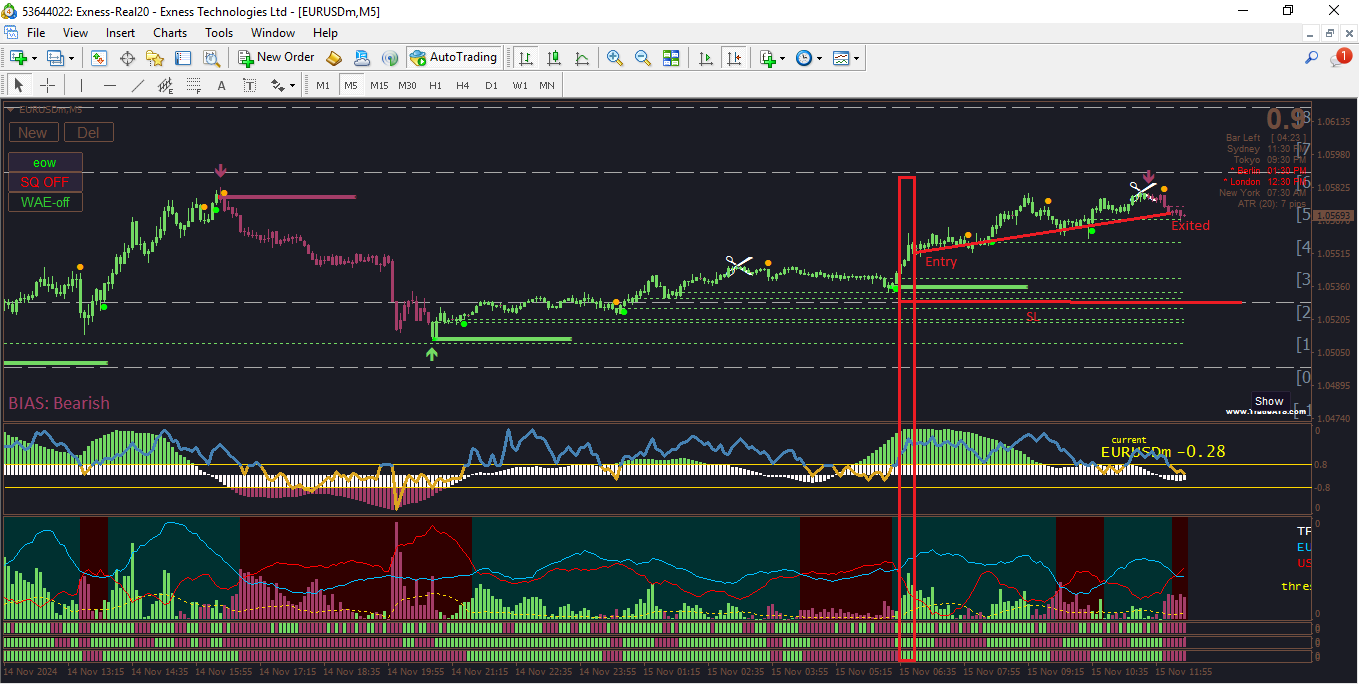This screenshot has height=685, width=1359.
Task: Expand the new chart dropdown arrow
Action: click(34, 58)
